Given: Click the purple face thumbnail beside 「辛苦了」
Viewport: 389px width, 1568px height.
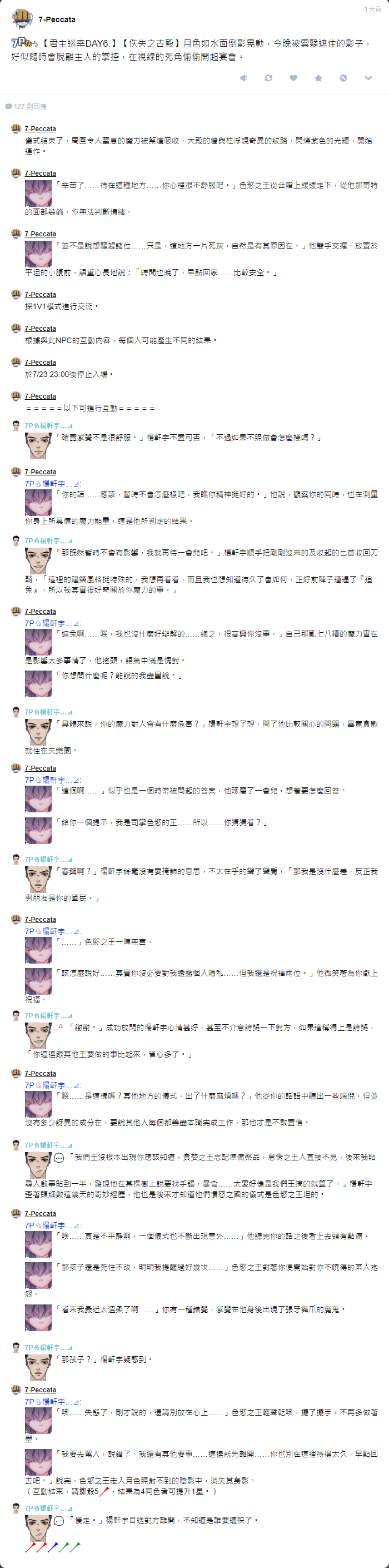Looking at the screenshot, I should [x=38, y=193].
